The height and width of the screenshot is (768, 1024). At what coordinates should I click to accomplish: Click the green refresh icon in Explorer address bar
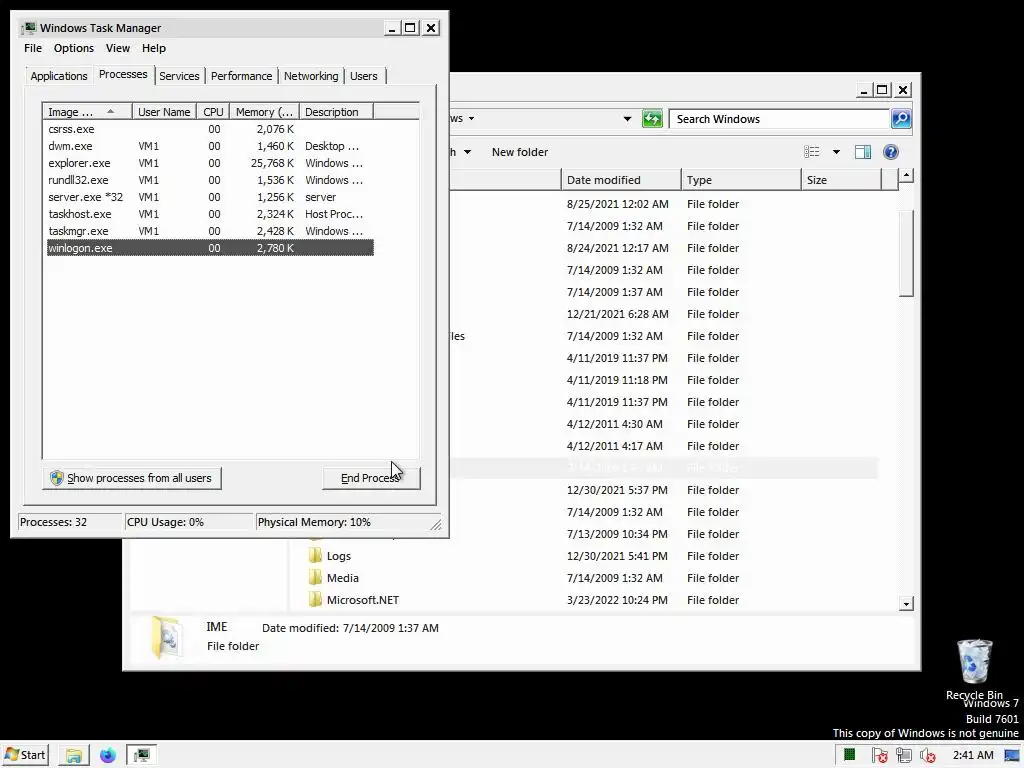coord(652,119)
